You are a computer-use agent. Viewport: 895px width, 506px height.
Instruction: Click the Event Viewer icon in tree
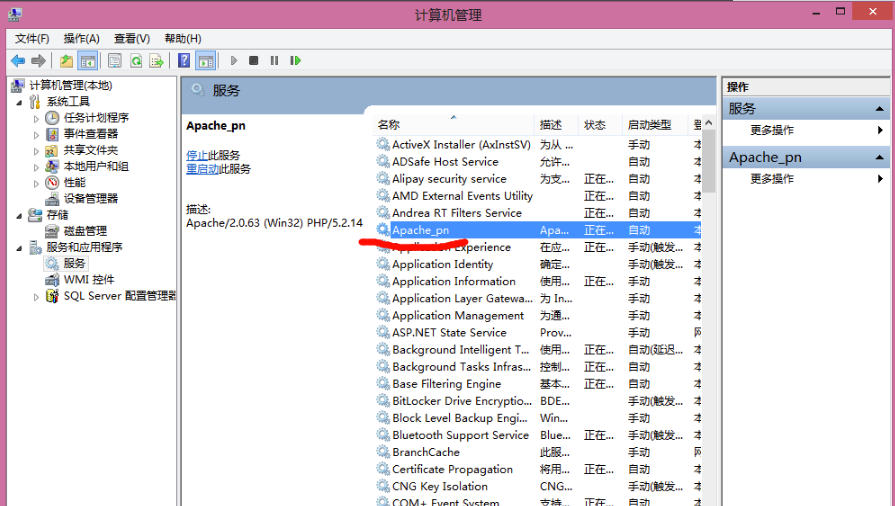(x=52, y=134)
